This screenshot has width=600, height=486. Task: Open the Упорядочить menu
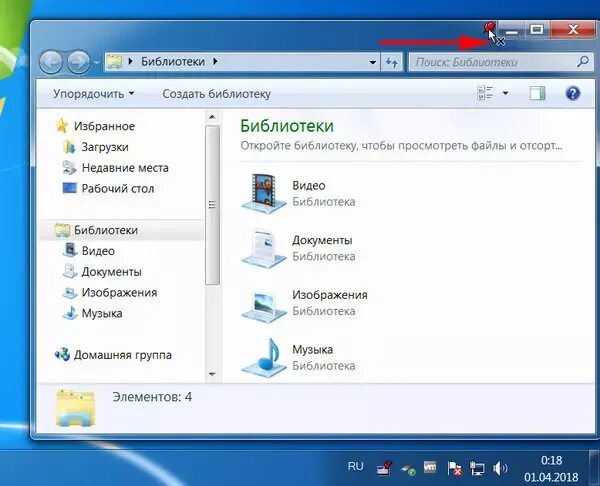94,94
